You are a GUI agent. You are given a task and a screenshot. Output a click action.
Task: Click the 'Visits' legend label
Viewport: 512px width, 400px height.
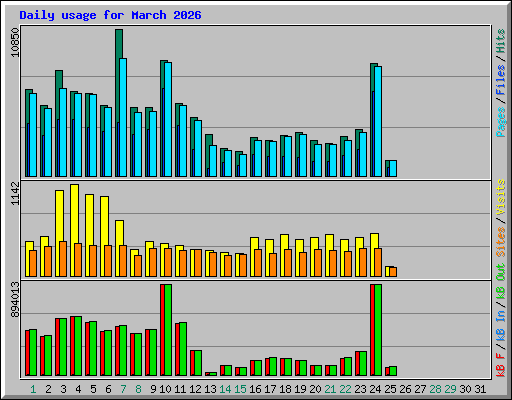[x=500, y=197]
